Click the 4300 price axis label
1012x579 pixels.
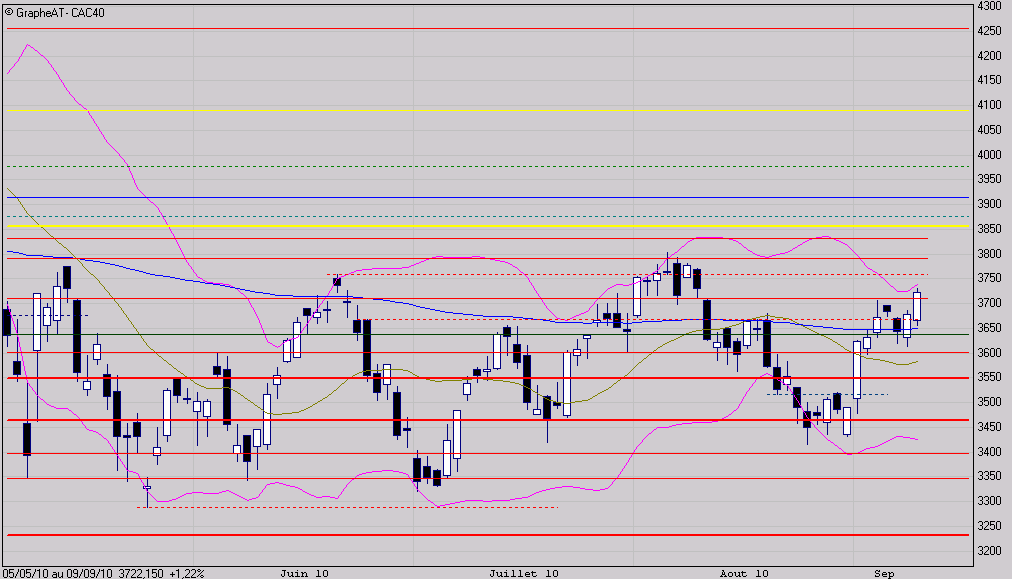coord(989,6)
